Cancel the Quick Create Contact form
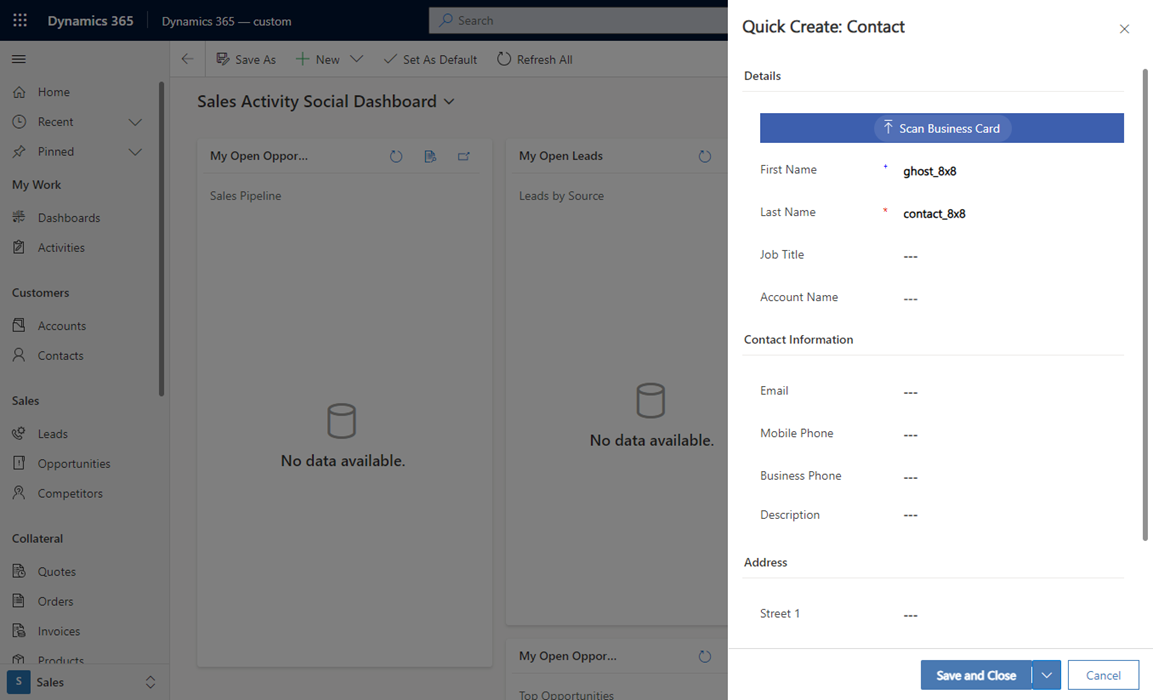Image resolution: width=1153 pixels, height=700 pixels. (1103, 675)
